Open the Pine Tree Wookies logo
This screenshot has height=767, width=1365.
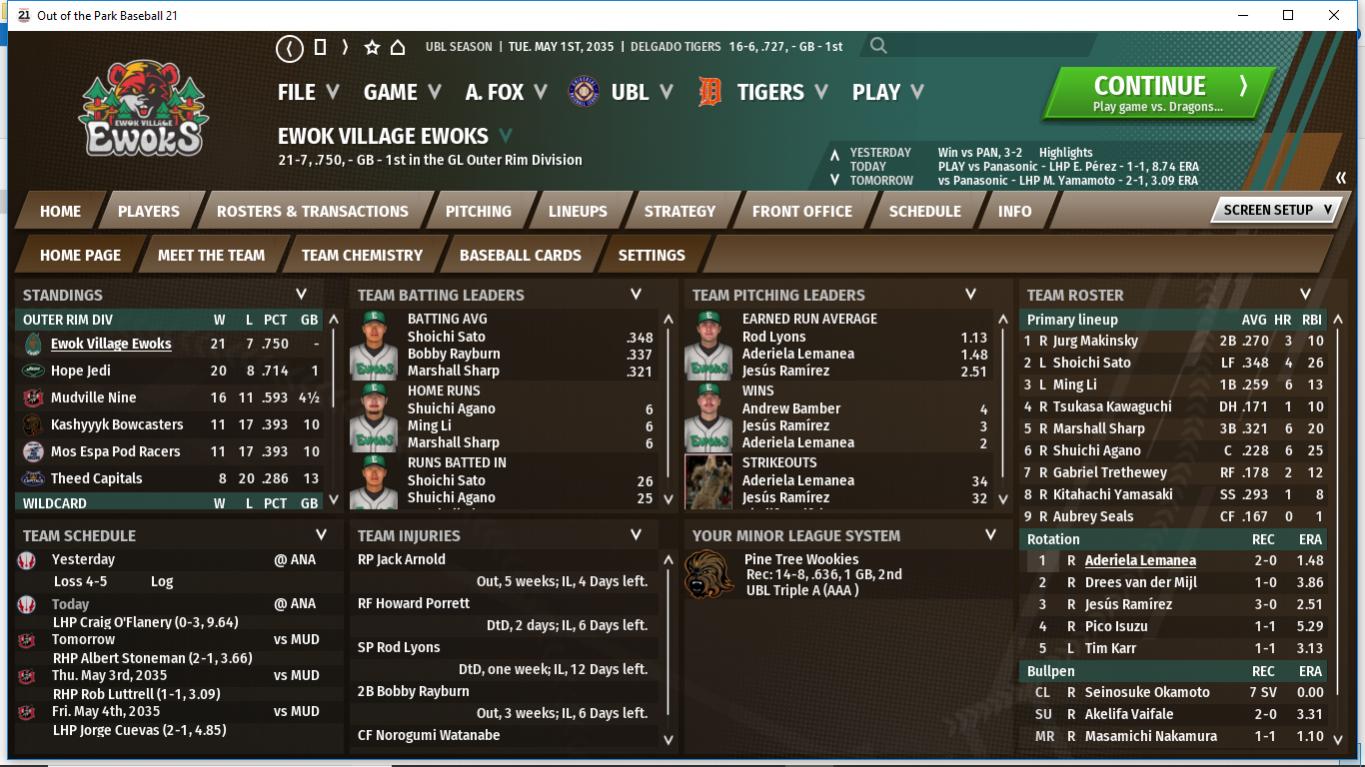click(x=709, y=574)
